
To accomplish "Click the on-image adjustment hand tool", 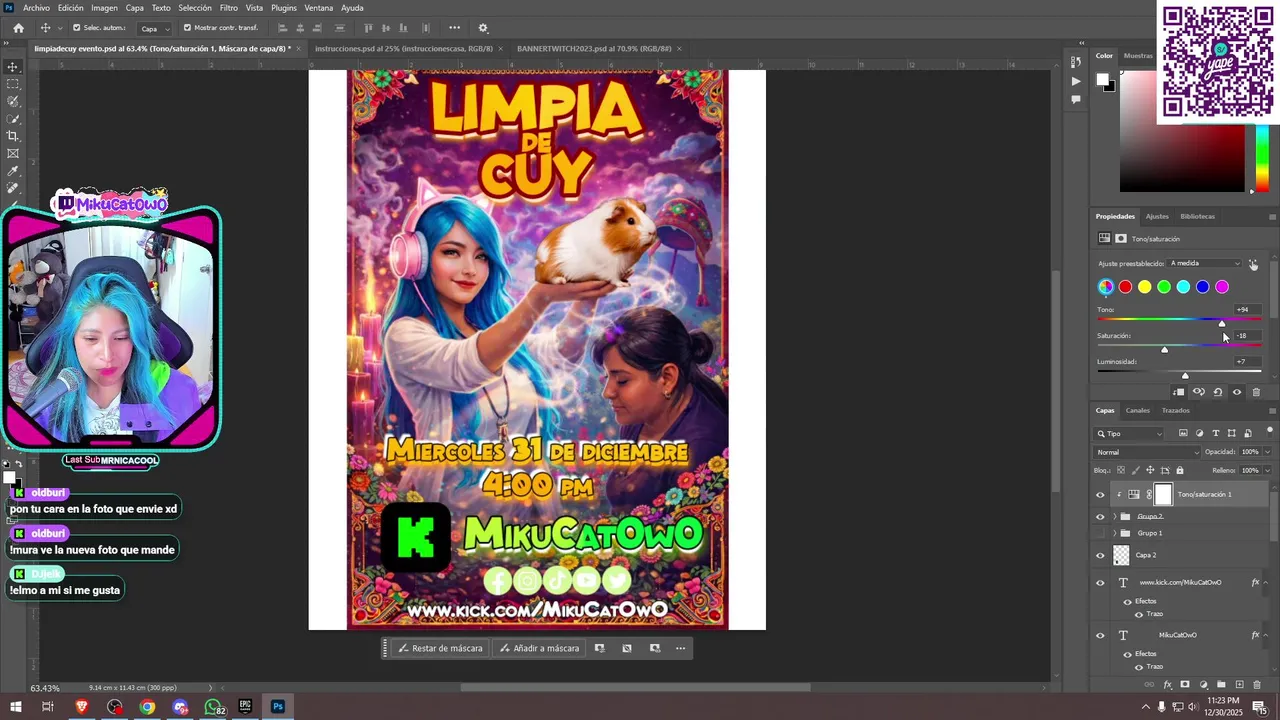I will [1253, 264].
